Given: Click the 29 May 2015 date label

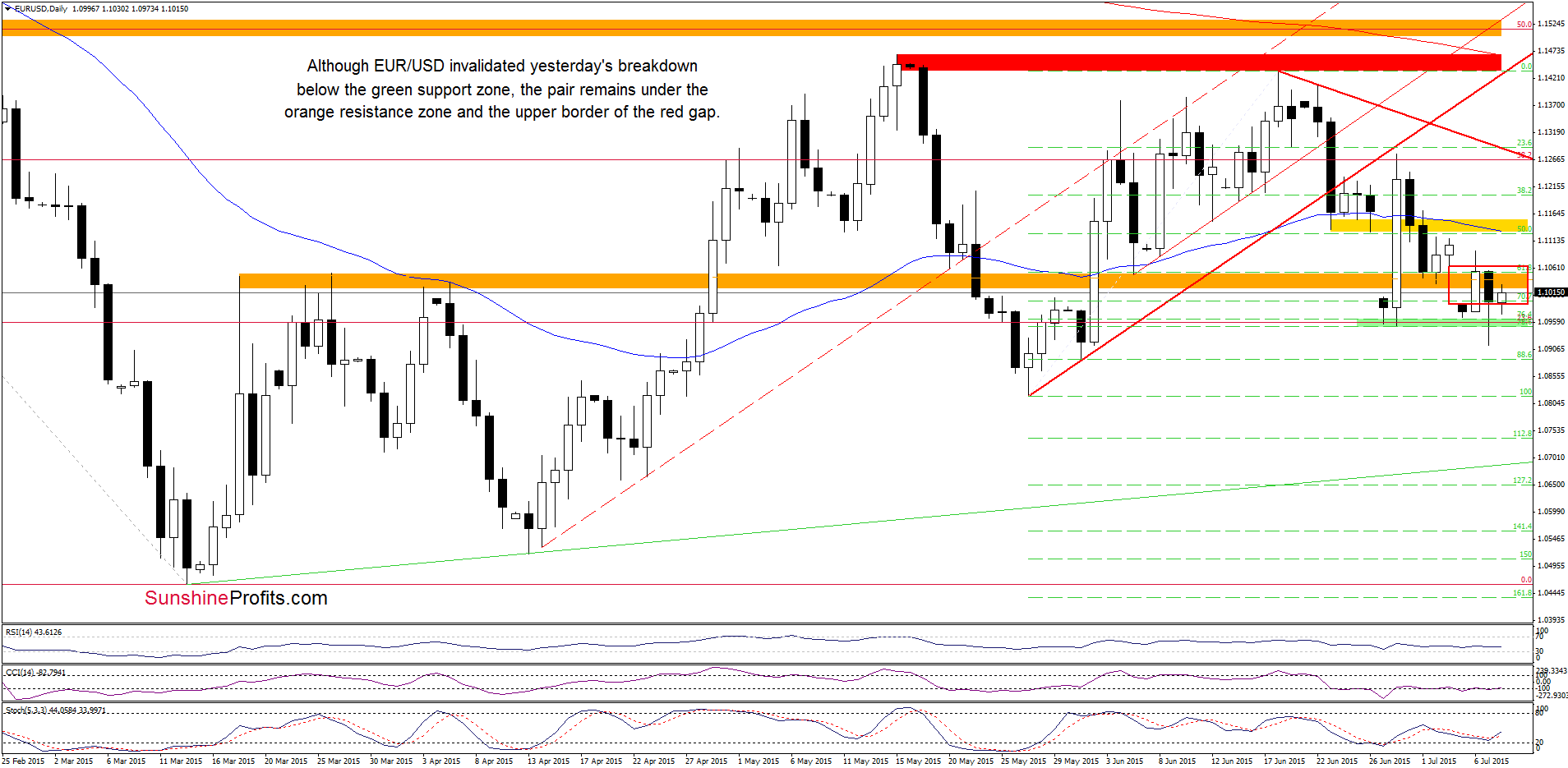Looking at the screenshot, I should (x=1076, y=761).
